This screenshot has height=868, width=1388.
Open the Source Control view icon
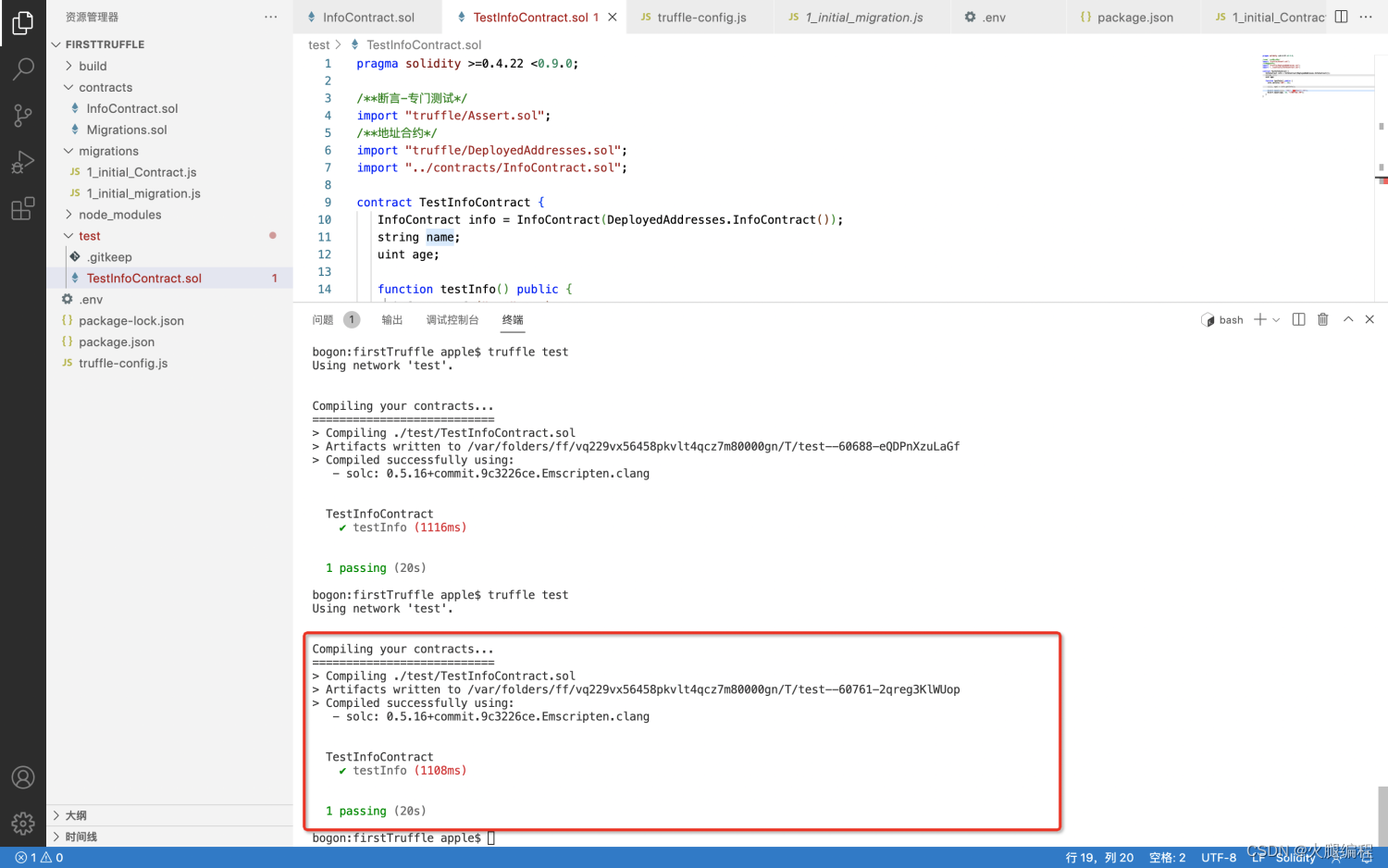[23, 115]
